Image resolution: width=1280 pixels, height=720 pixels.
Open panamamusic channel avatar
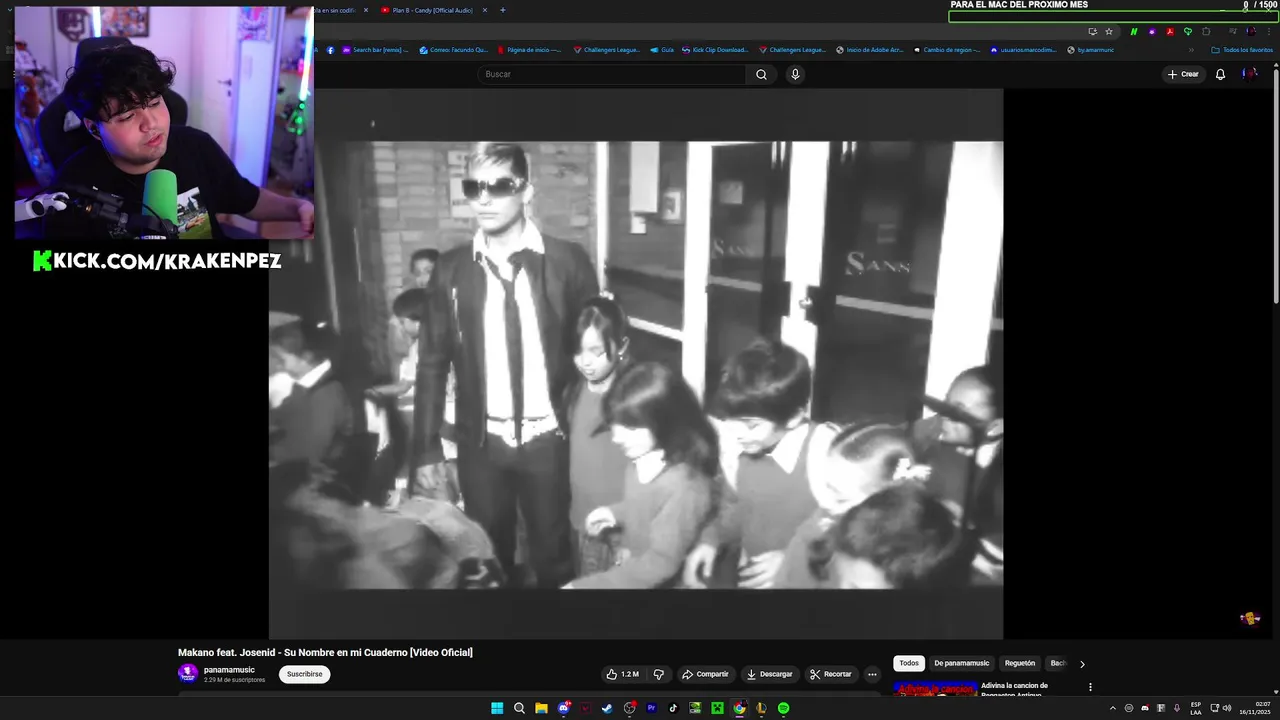pyautogui.click(x=187, y=674)
